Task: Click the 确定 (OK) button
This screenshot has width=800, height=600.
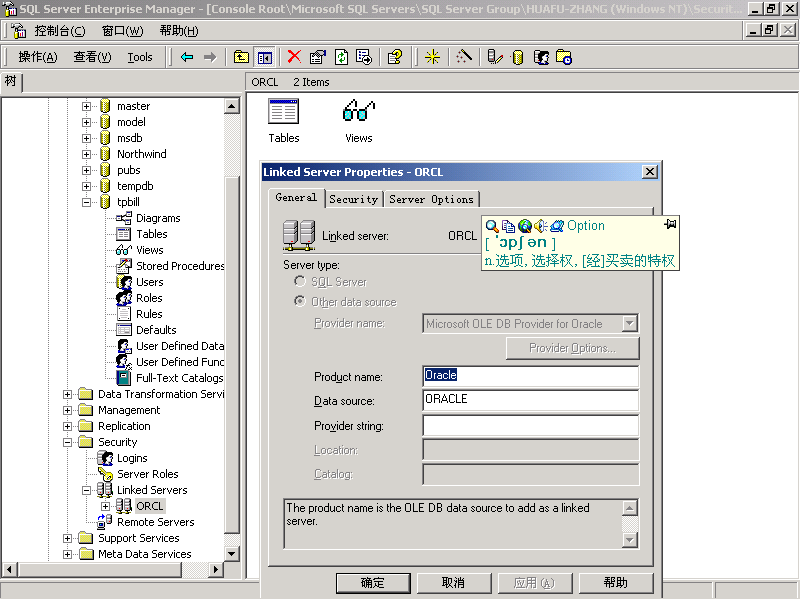Action: point(372,583)
